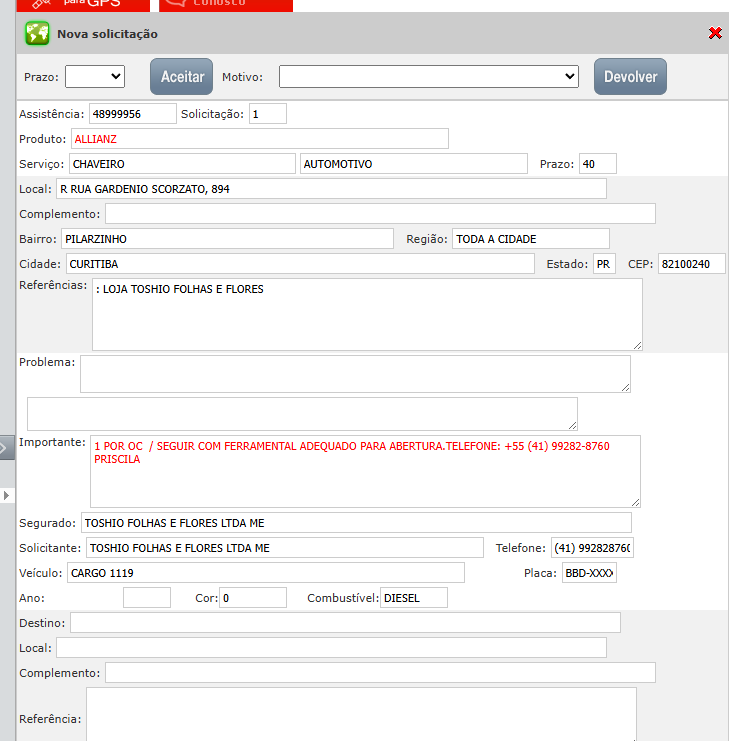This screenshot has width=748, height=741.
Task: Click the Região field TODA A CIDADE
Action: tap(530, 239)
